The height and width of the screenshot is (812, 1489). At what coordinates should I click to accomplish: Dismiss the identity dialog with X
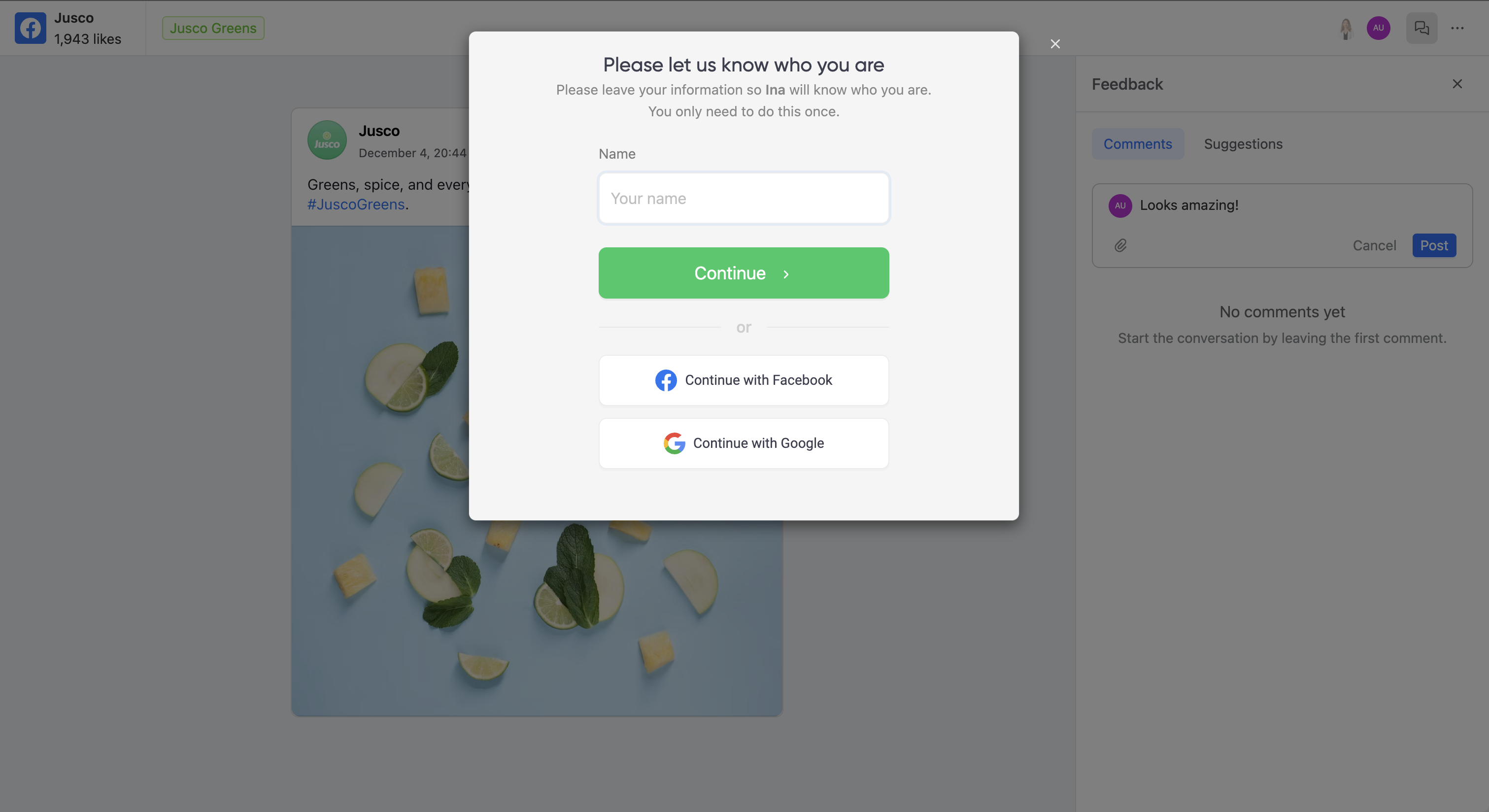[1055, 44]
